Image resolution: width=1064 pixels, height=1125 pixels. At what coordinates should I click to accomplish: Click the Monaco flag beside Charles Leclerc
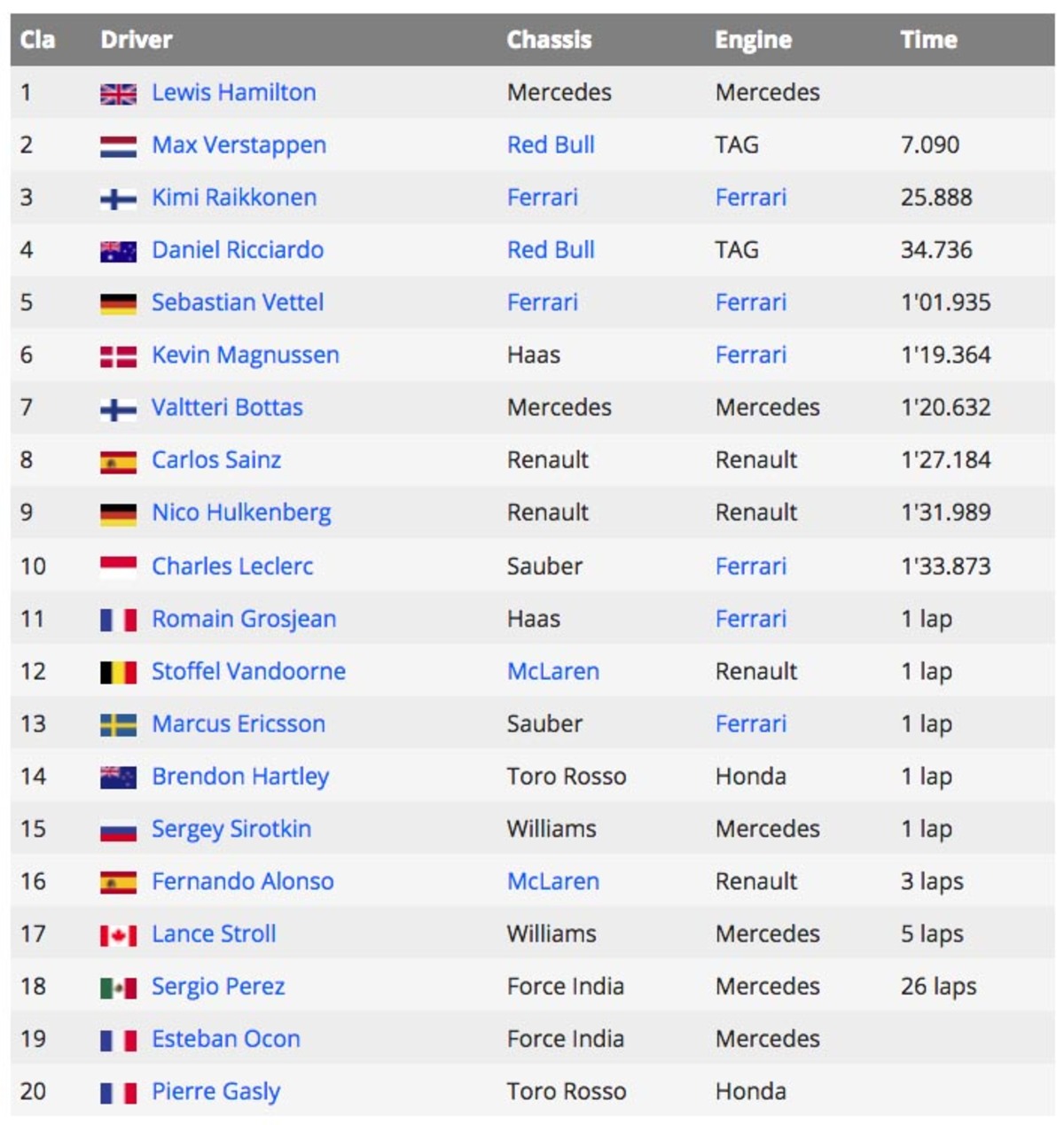click(118, 567)
